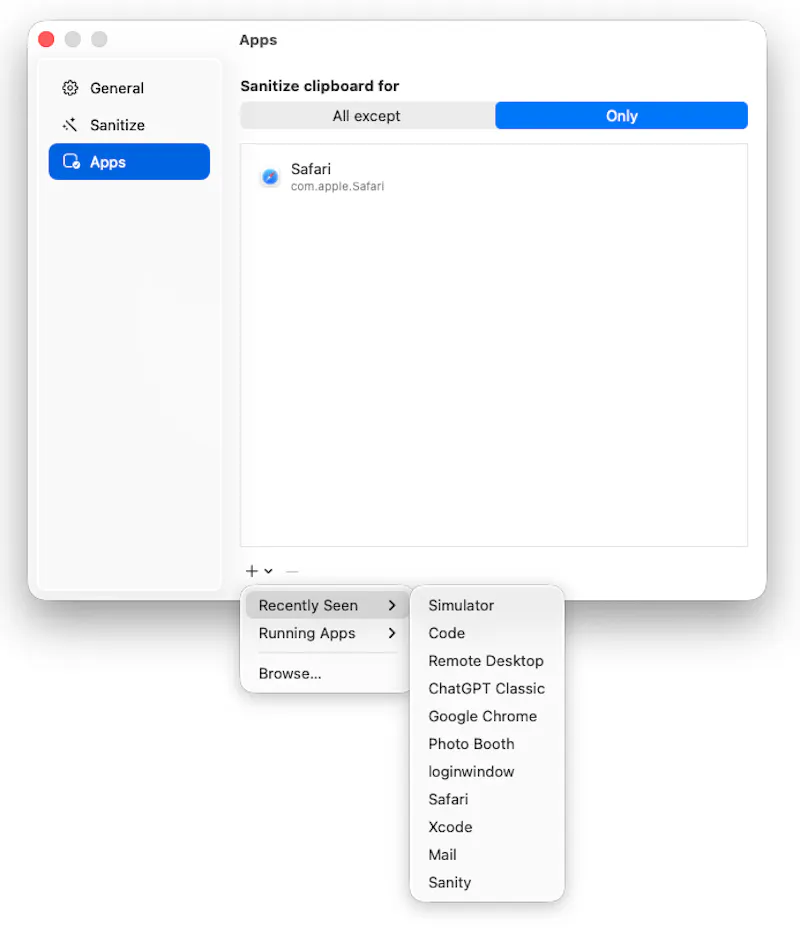This screenshot has width=800, height=935.
Task: Select Xcode in the submenu
Action: point(487,827)
